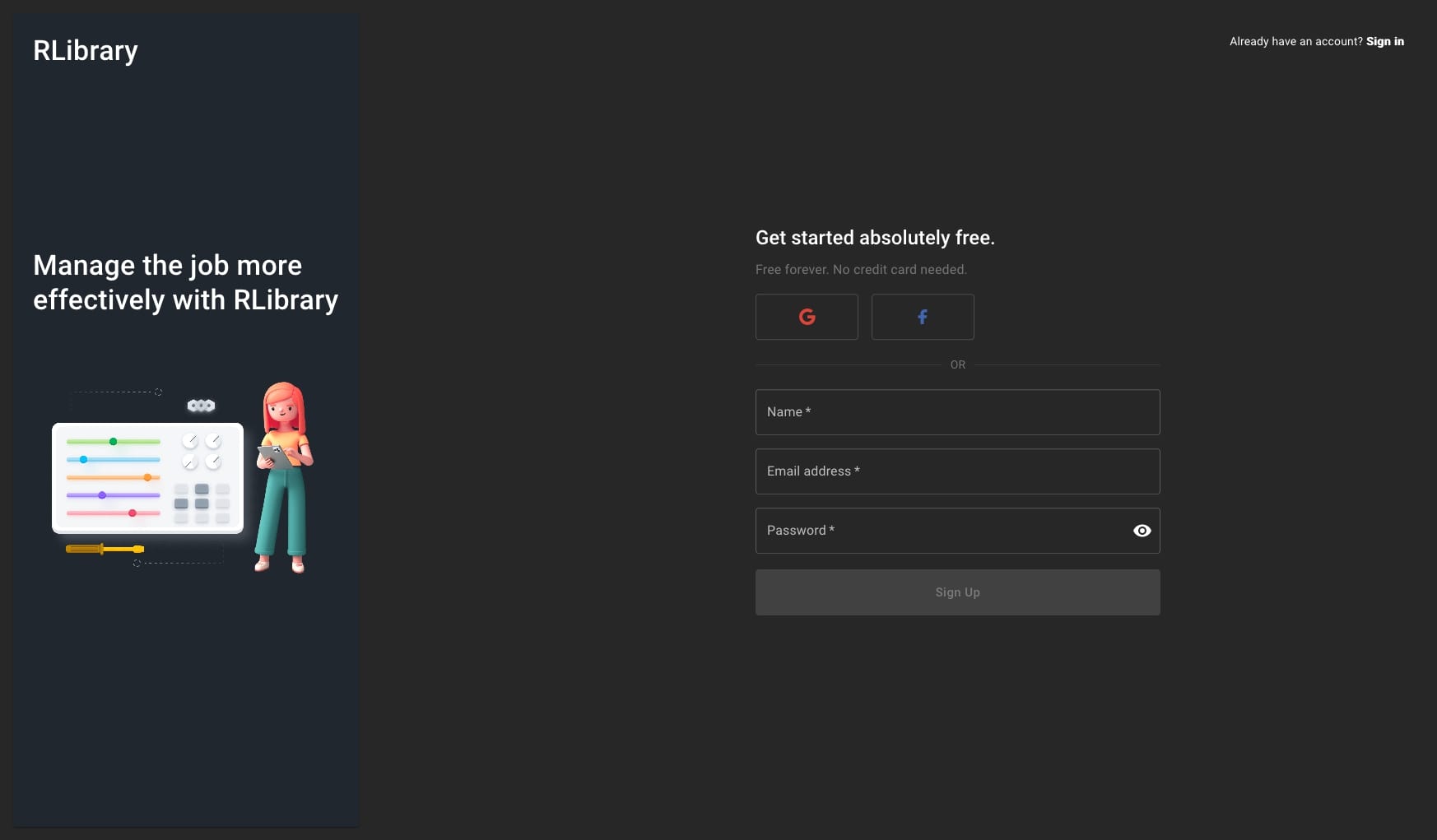Click the purple slider knob in the illustration
Image resolution: width=1437 pixels, height=840 pixels.
[x=102, y=495]
